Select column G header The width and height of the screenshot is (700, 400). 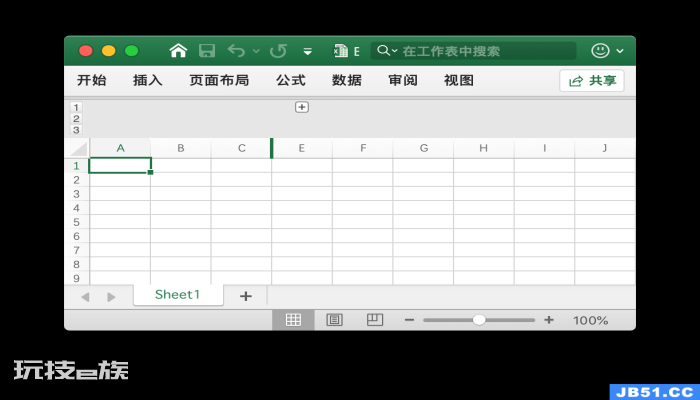point(424,148)
